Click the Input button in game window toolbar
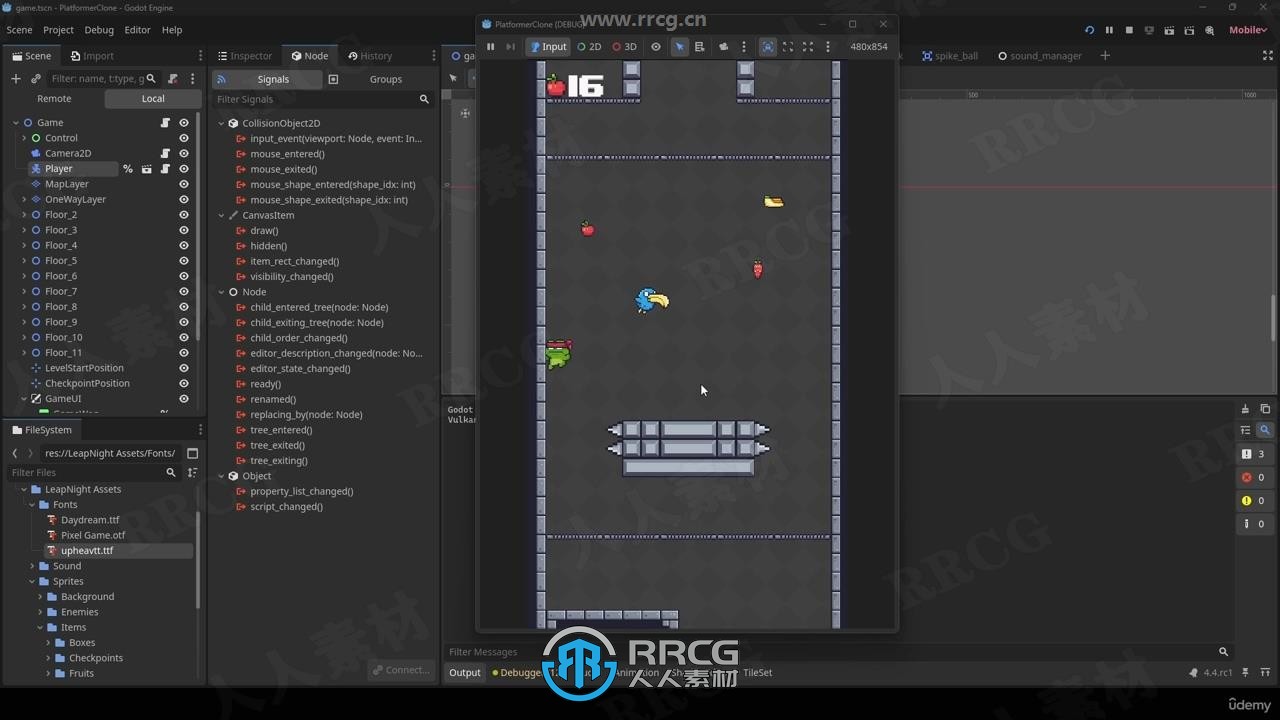1280x720 pixels. pyautogui.click(x=548, y=47)
